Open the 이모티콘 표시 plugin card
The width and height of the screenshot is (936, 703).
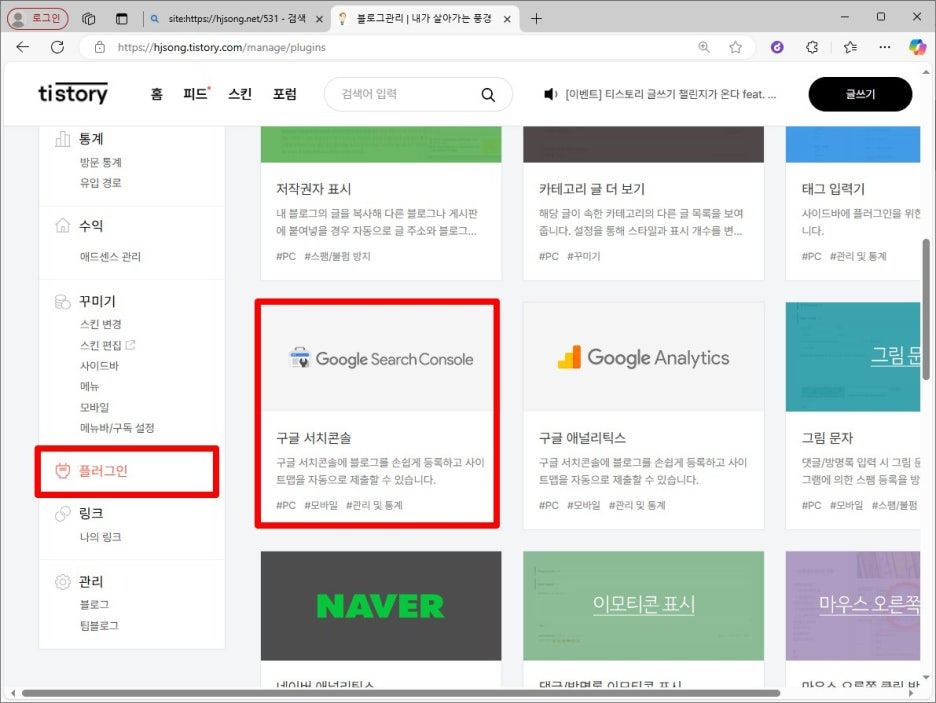[x=644, y=619]
